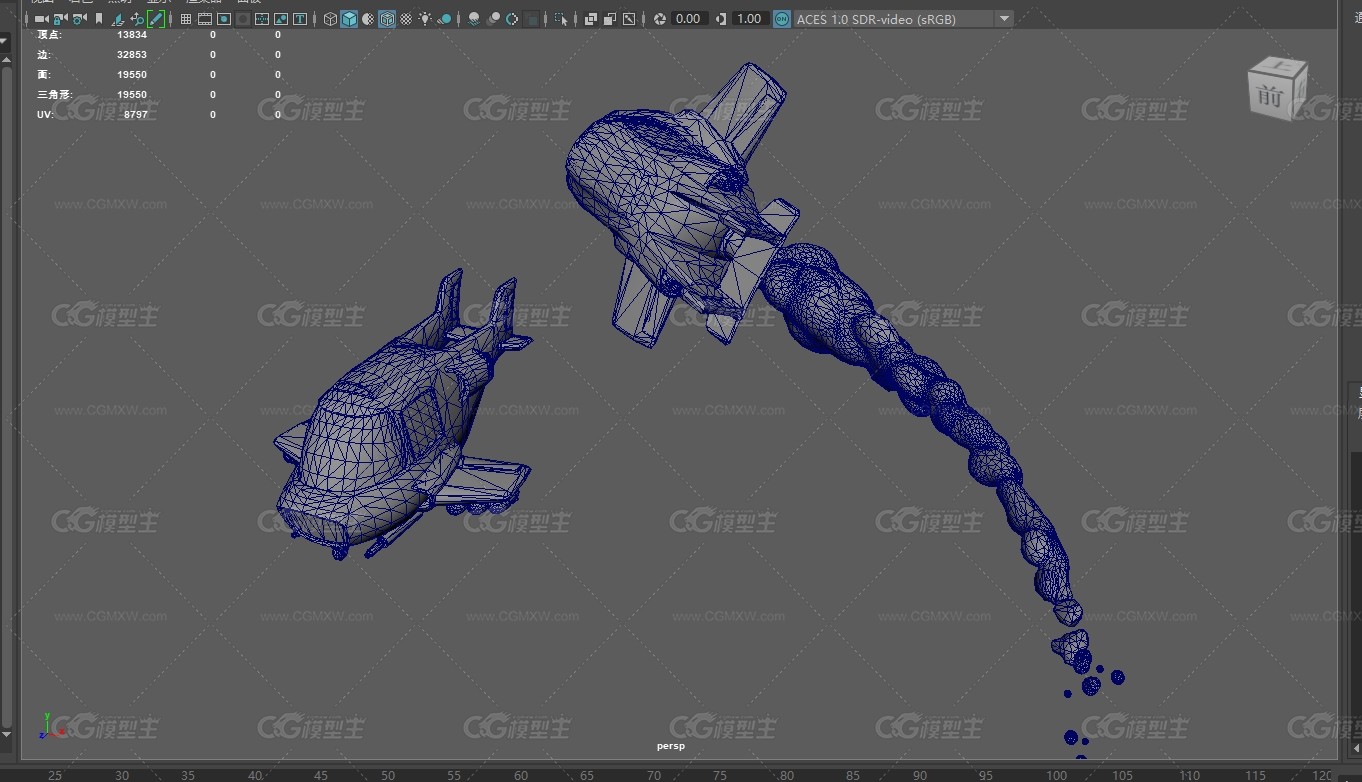
Task: Click the Exposure aperture icon
Action: point(660,19)
